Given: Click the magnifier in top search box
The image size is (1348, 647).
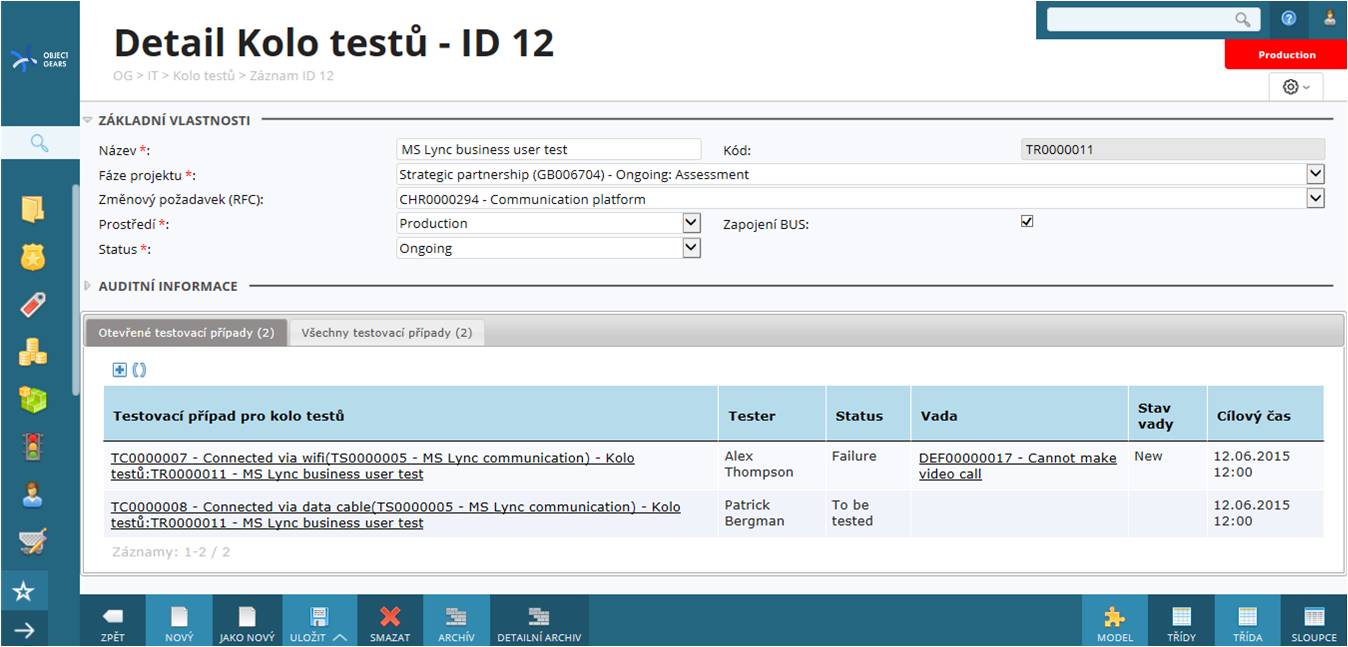Looking at the screenshot, I should tap(1242, 19).
